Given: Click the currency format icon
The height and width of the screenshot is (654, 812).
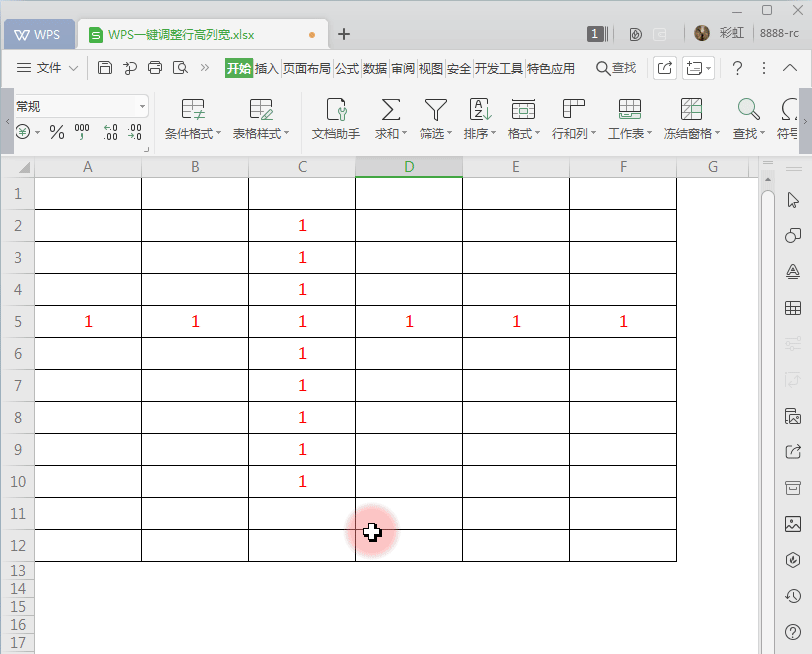Looking at the screenshot, I should tap(23, 132).
